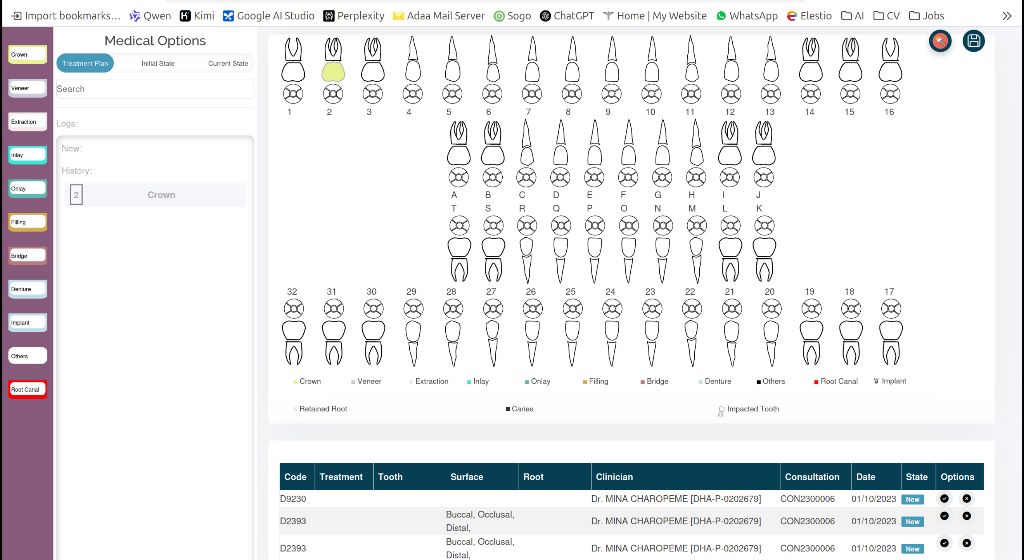Click the Search field in Medical Options
The image size is (1024, 560).
pyautogui.click(x=155, y=89)
